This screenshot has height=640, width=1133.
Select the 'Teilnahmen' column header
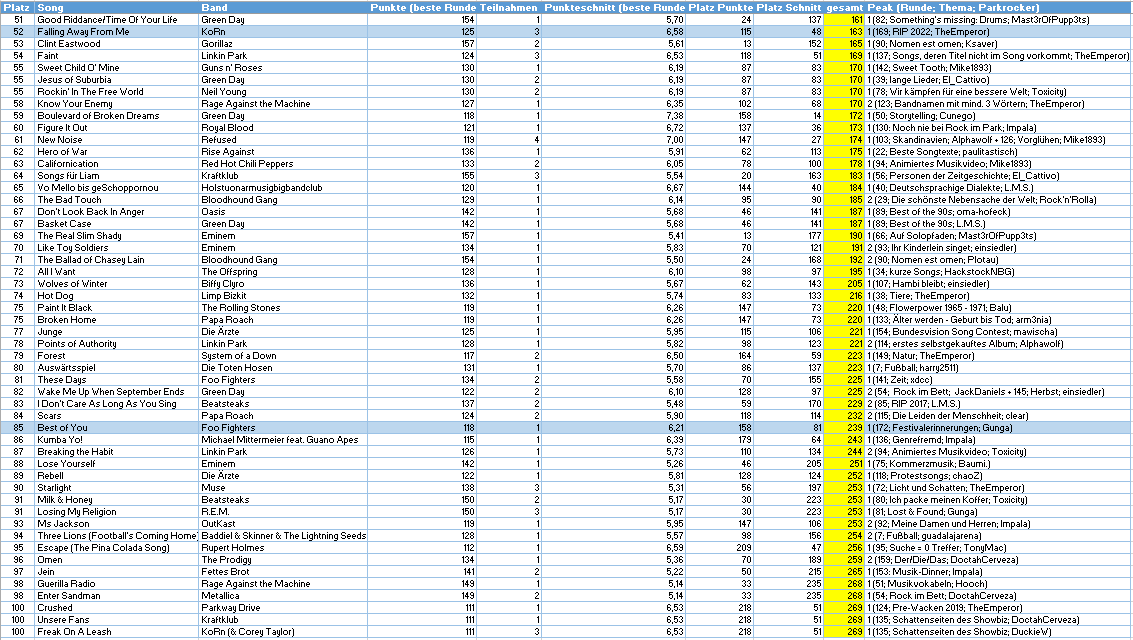pos(509,7)
